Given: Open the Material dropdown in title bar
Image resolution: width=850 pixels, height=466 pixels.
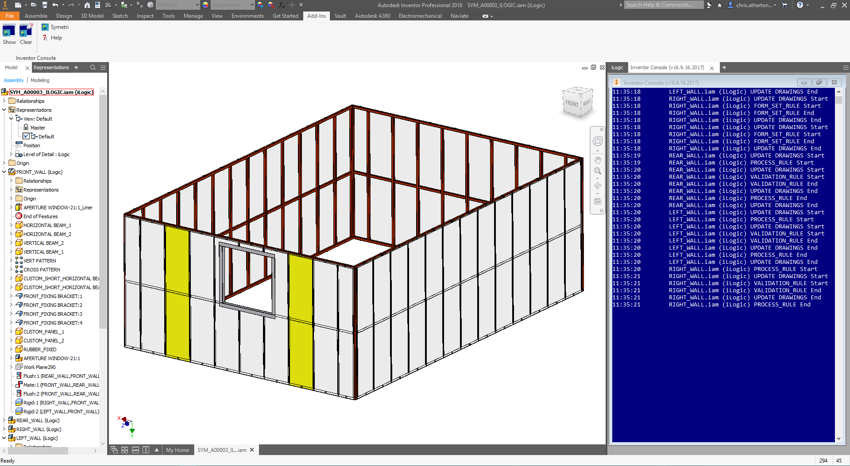Looking at the screenshot, I should 178,5.
